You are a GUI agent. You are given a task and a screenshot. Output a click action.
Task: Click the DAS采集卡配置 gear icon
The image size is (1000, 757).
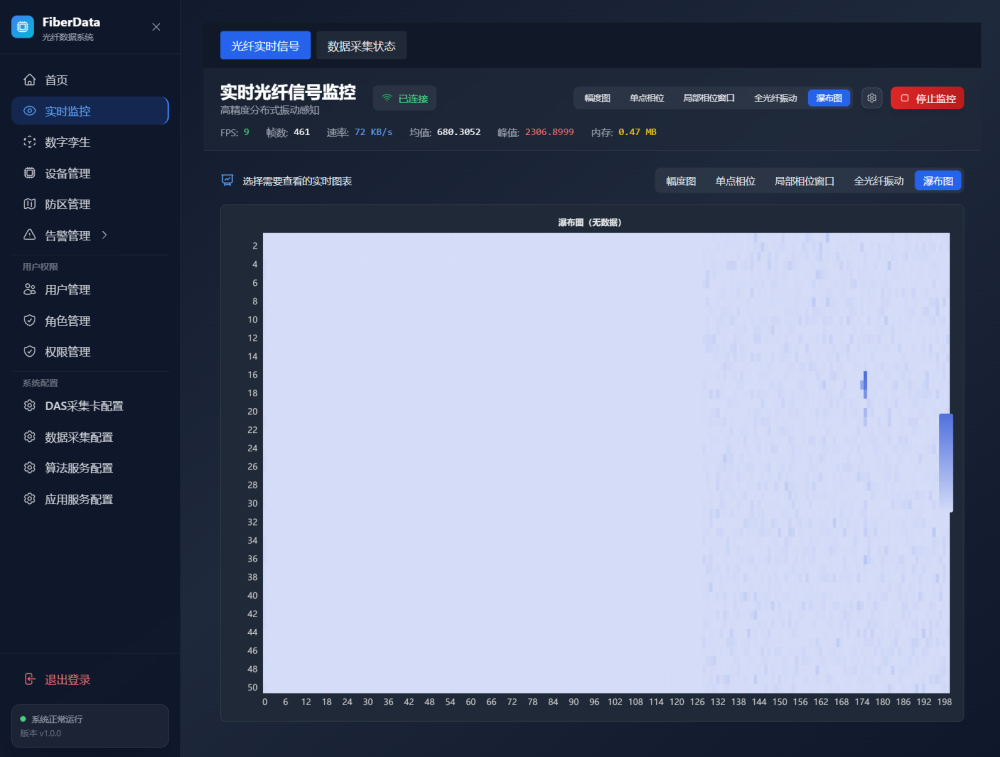click(x=30, y=406)
